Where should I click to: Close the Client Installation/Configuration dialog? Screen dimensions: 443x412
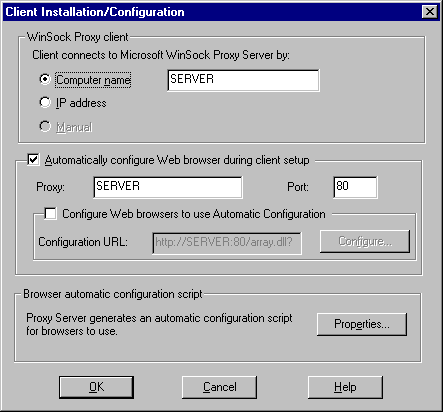430,12
